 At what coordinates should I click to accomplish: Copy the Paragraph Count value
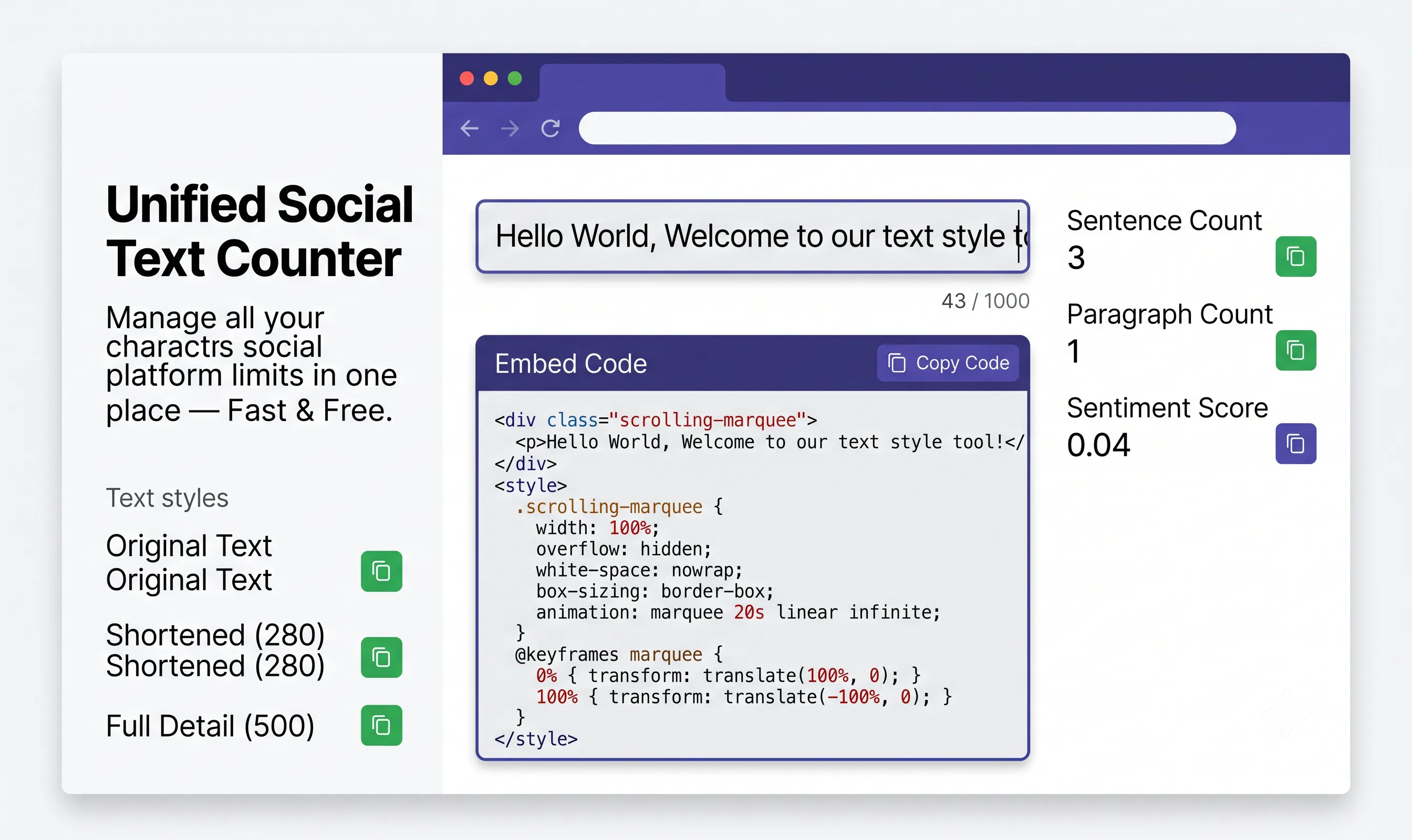click(1295, 350)
